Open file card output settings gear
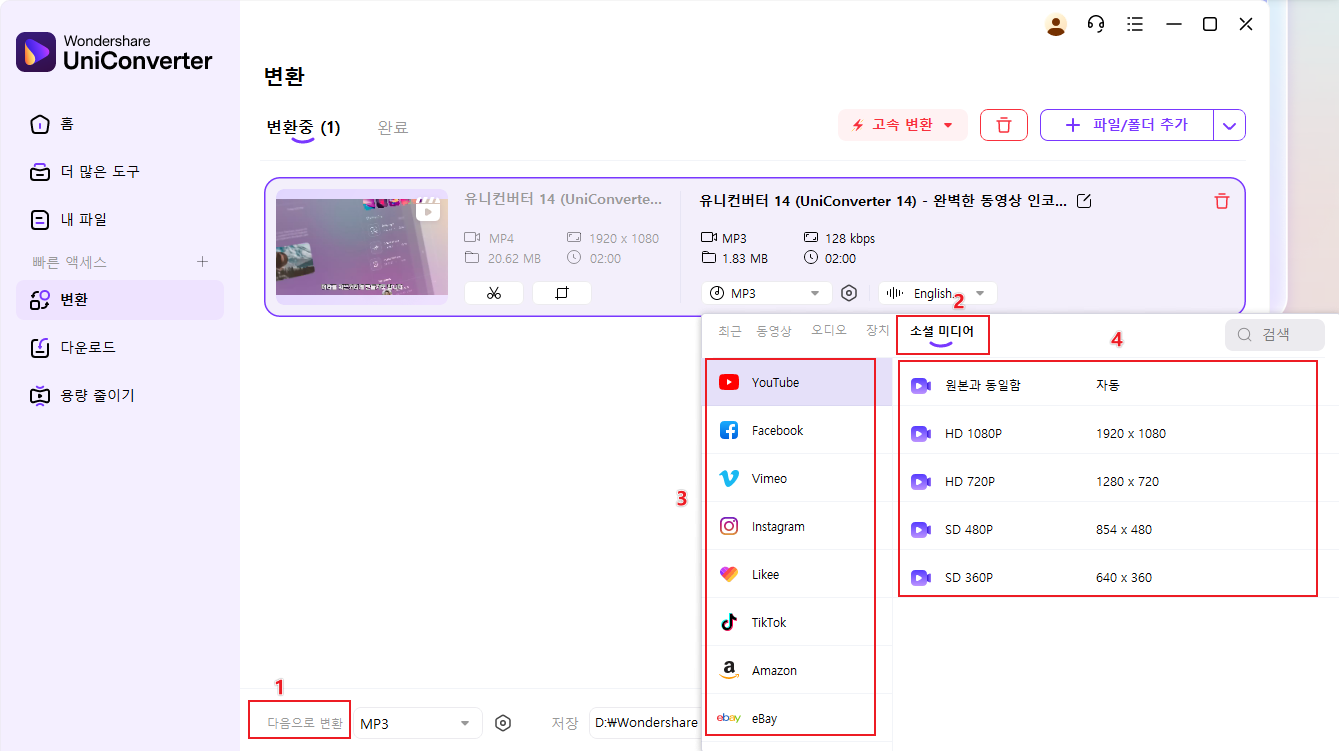The width and height of the screenshot is (1339, 751). click(x=849, y=293)
